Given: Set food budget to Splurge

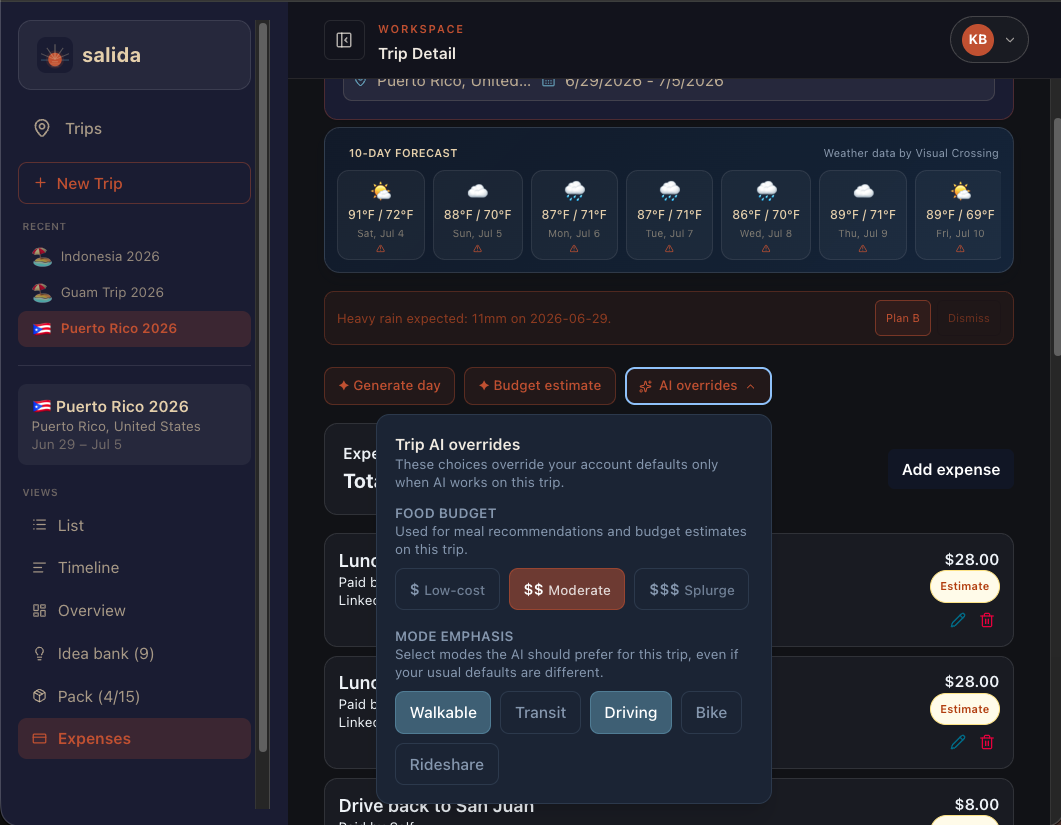Looking at the screenshot, I should (692, 589).
